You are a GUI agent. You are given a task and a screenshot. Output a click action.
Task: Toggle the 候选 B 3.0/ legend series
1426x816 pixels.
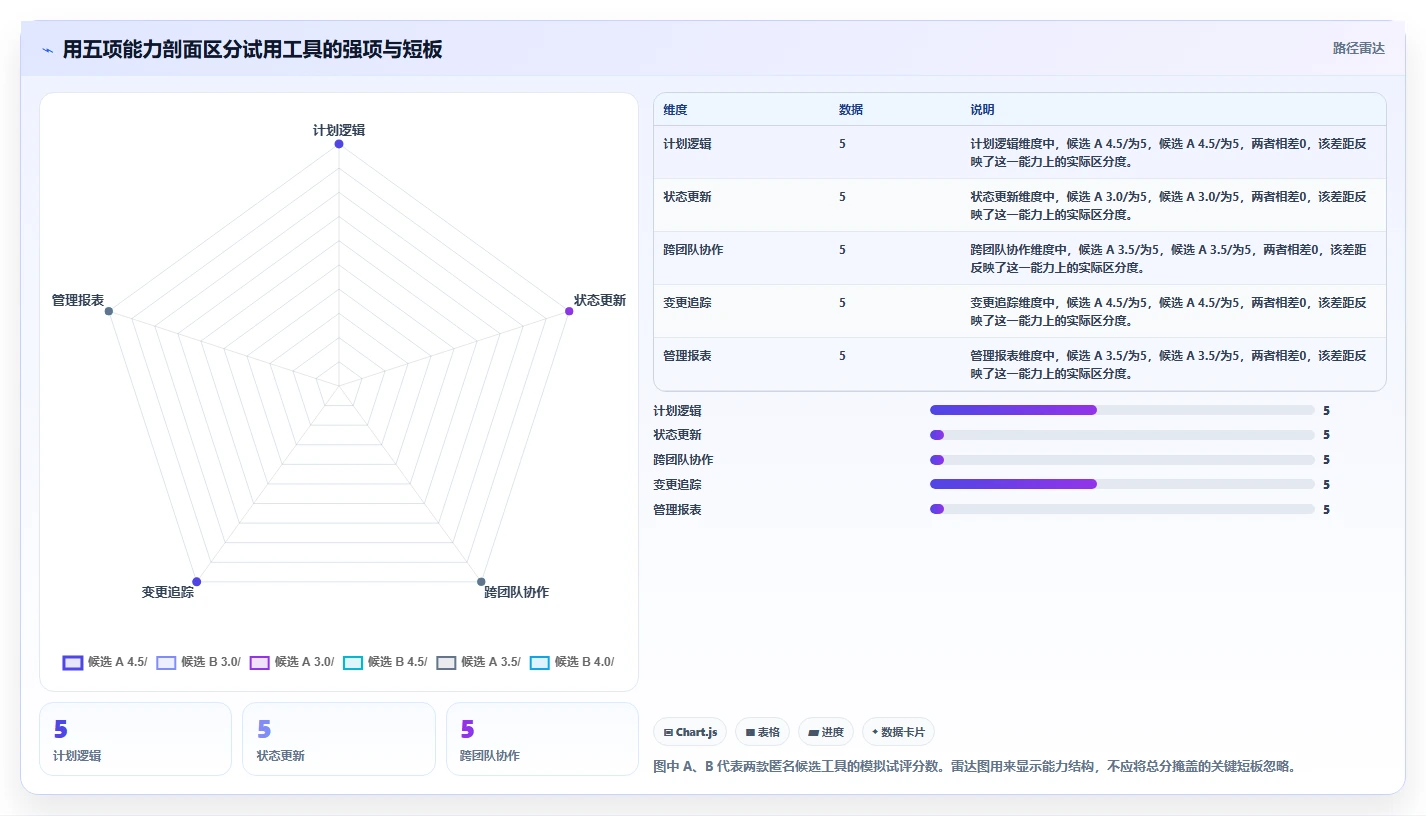coord(199,662)
